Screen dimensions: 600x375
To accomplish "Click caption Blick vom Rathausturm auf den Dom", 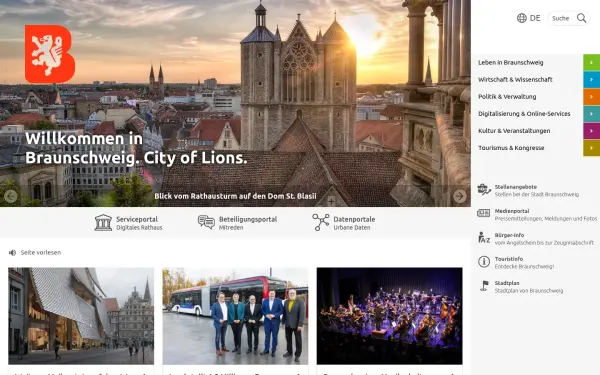I will tap(235, 196).
